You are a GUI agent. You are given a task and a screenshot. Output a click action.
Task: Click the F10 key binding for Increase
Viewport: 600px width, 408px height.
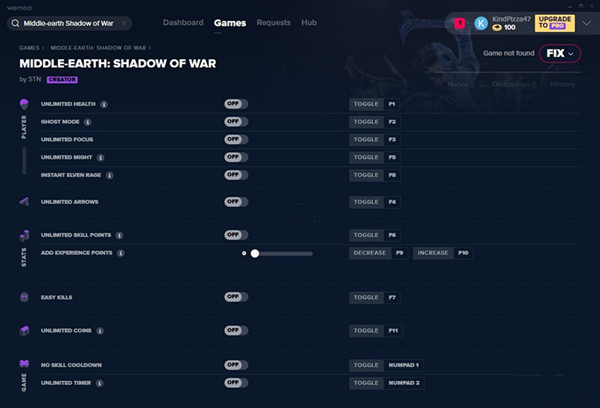[463, 253]
